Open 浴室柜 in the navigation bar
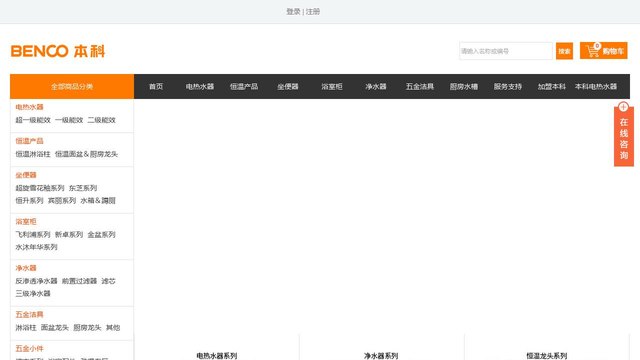Screen dimensions: 640x360 [x=332, y=87]
